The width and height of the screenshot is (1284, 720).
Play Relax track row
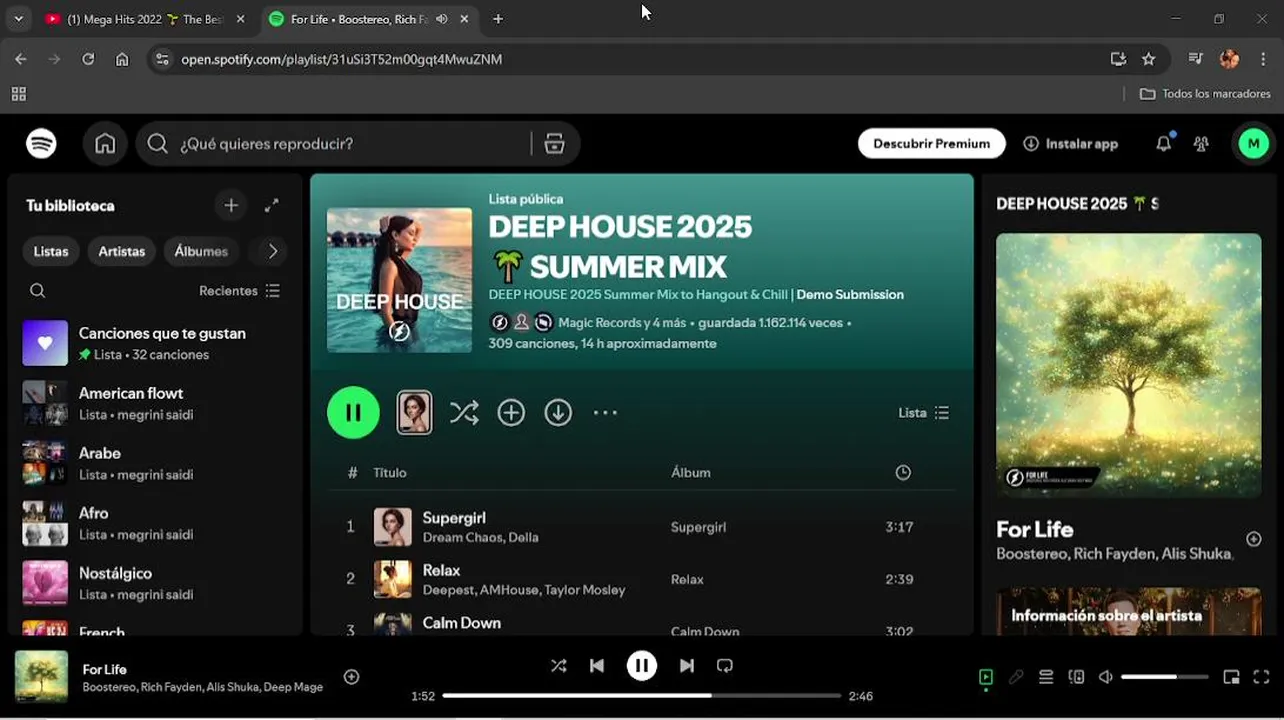point(642,579)
